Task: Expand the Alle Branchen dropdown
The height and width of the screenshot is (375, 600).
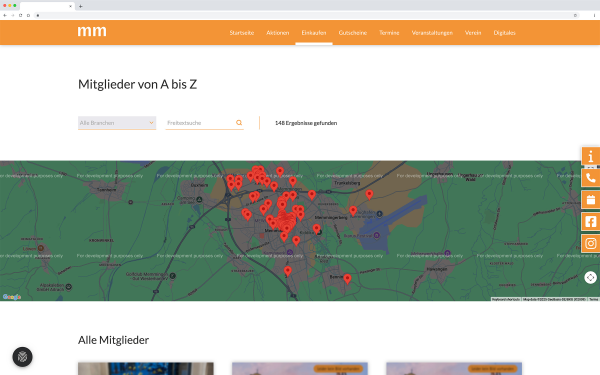Action: [x=117, y=123]
